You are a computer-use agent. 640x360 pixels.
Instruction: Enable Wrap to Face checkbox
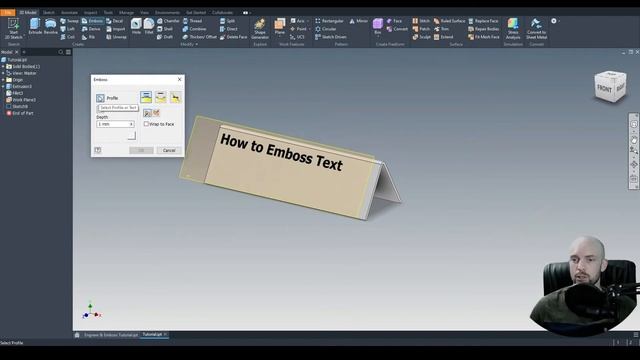tap(146, 124)
